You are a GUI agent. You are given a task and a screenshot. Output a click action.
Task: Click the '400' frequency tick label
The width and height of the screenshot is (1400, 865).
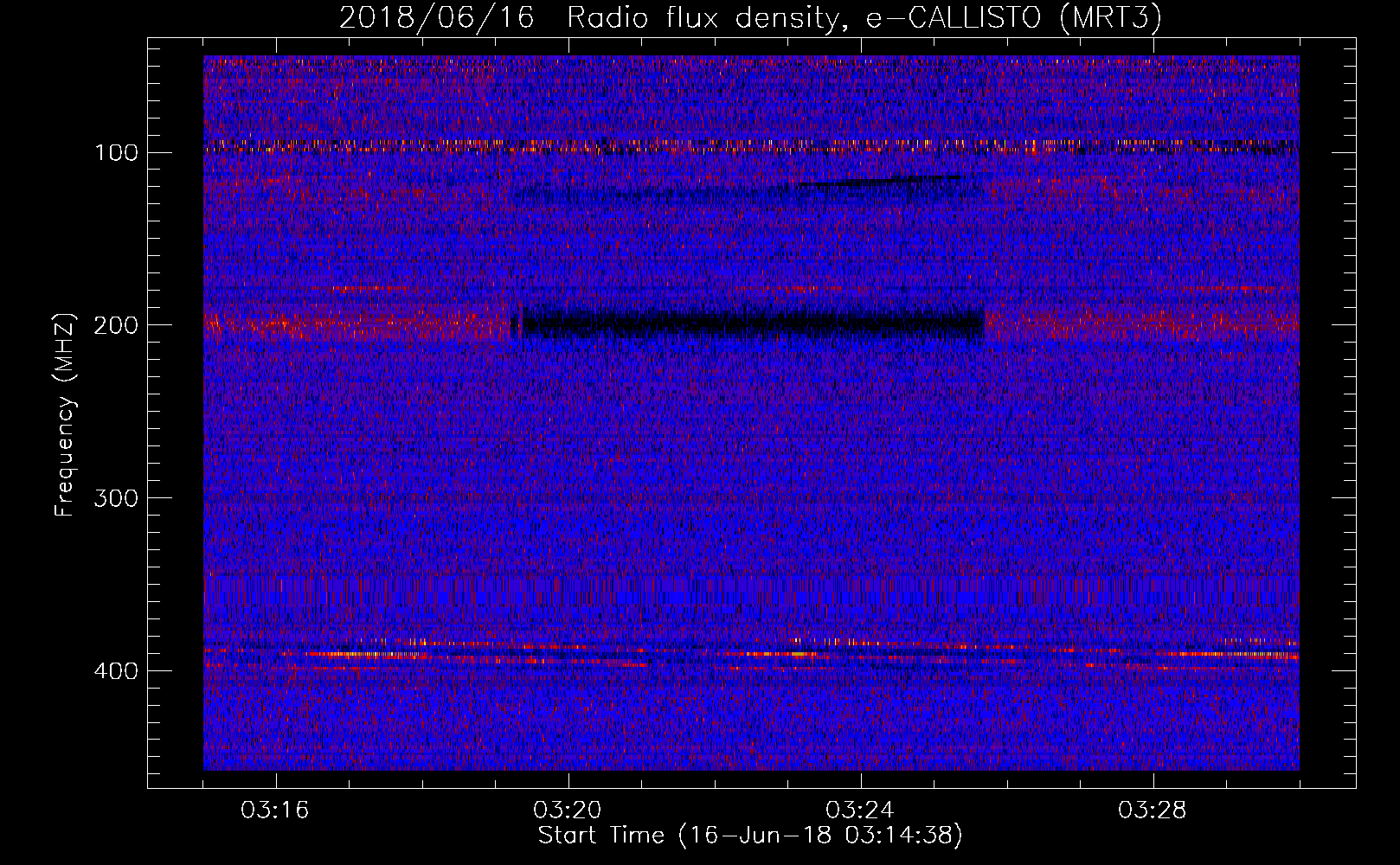click(x=116, y=671)
